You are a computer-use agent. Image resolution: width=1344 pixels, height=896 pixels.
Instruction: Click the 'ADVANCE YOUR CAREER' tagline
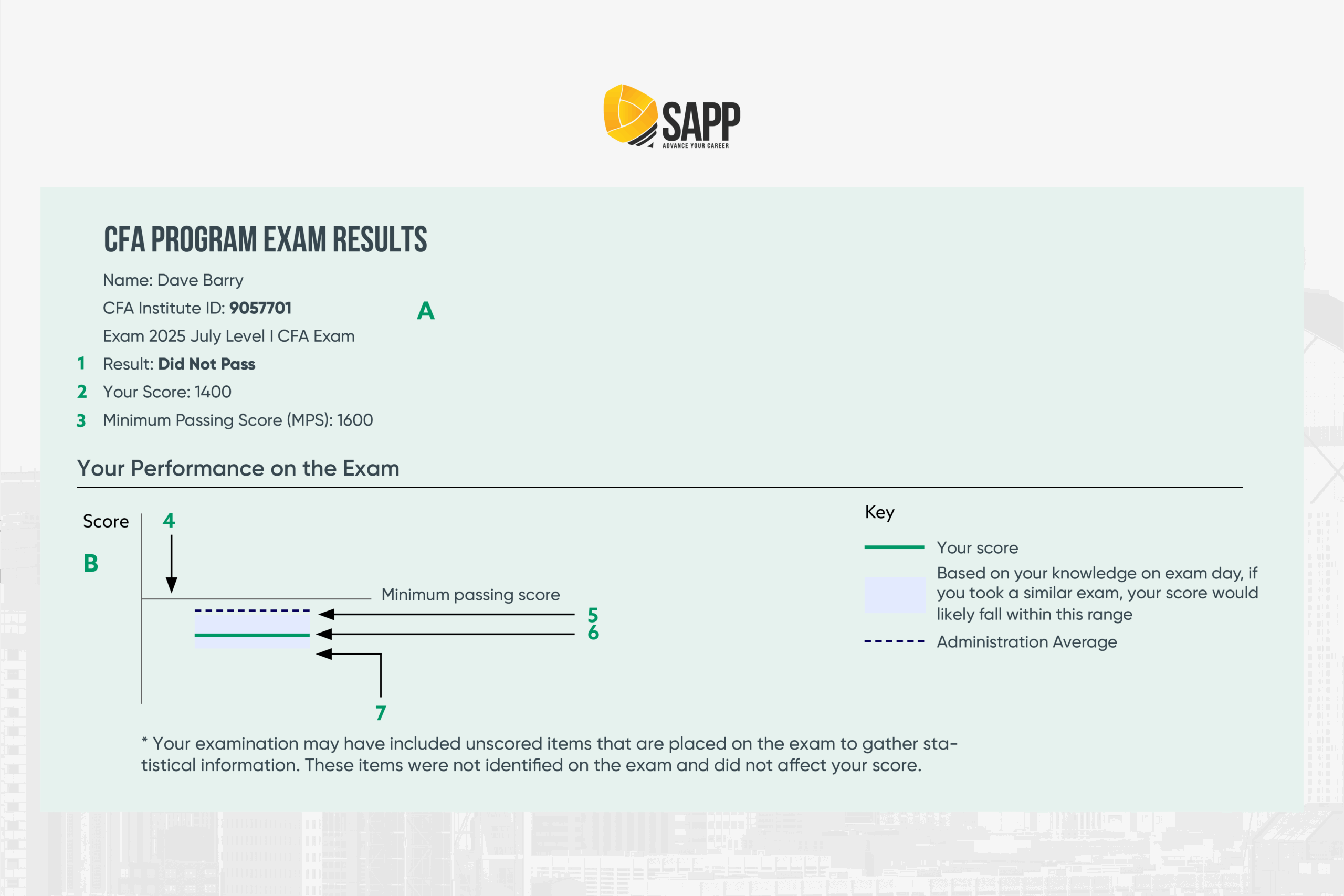tap(696, 146)
